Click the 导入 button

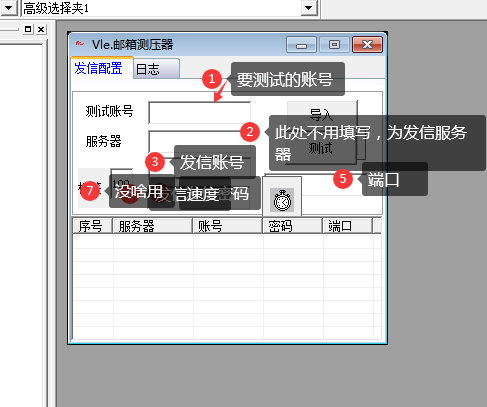pos(322,110)
